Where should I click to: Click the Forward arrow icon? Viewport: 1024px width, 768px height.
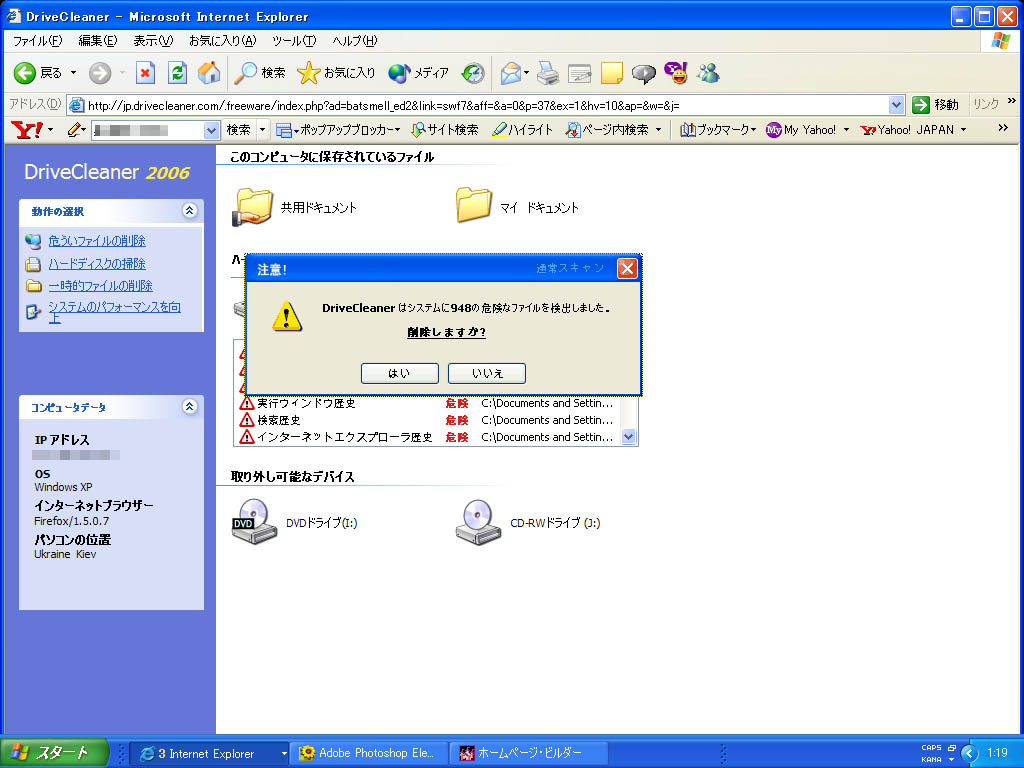pyautogui.click(x=100, y=72)
